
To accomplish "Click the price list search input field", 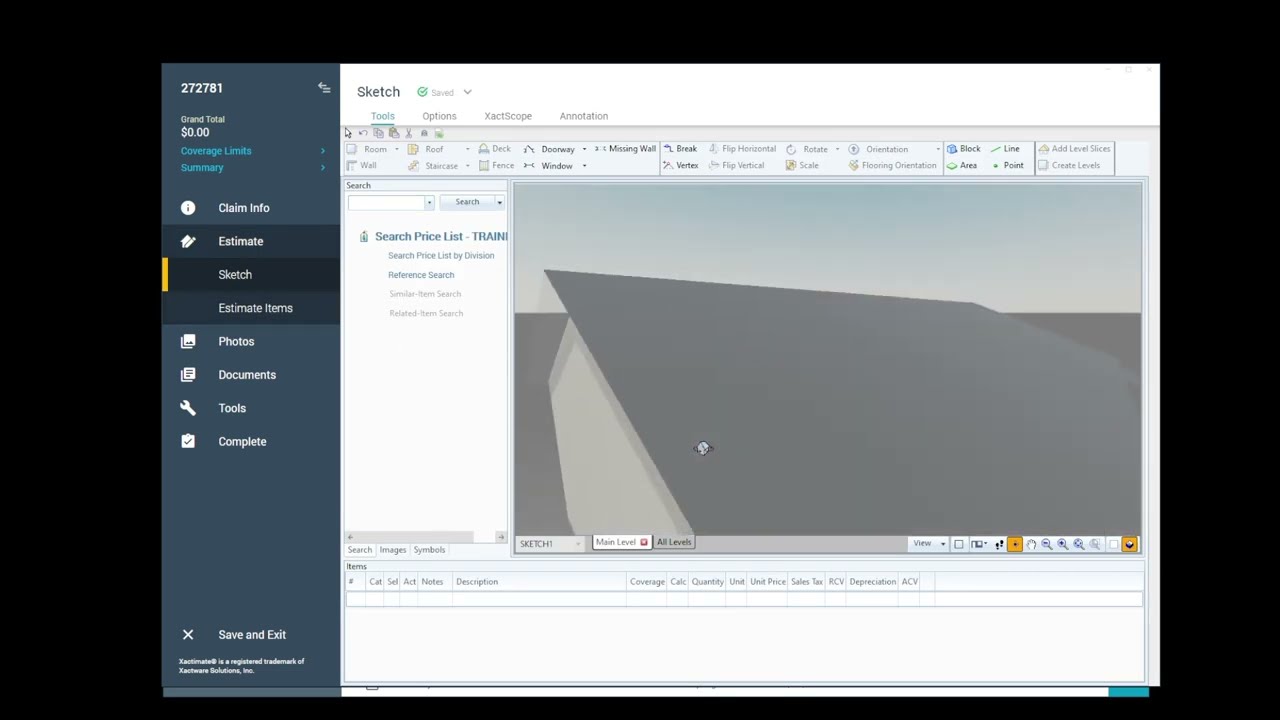I will (386, 202).
